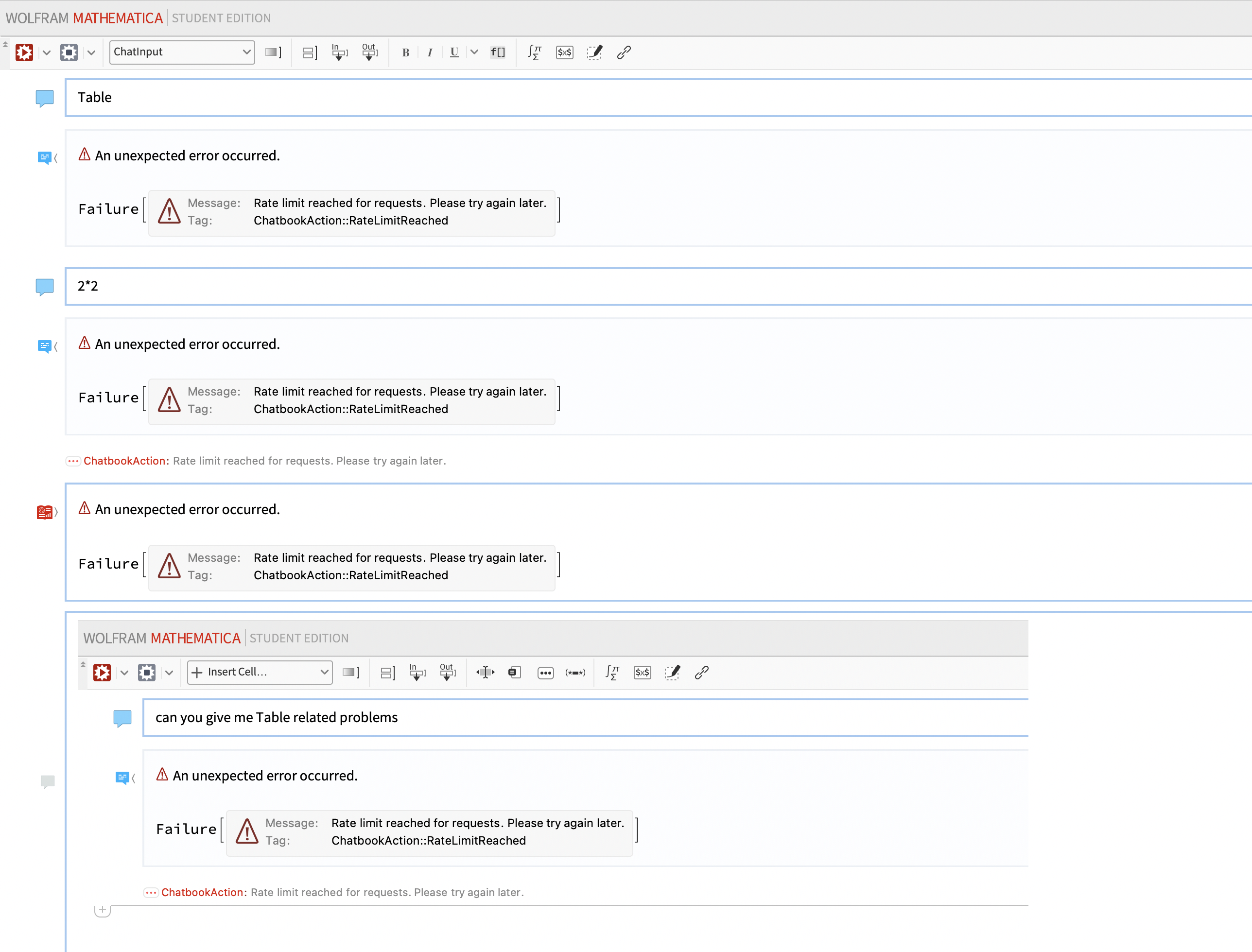
Task: Open the text style arrow after Underline
Action: (474, 52)
